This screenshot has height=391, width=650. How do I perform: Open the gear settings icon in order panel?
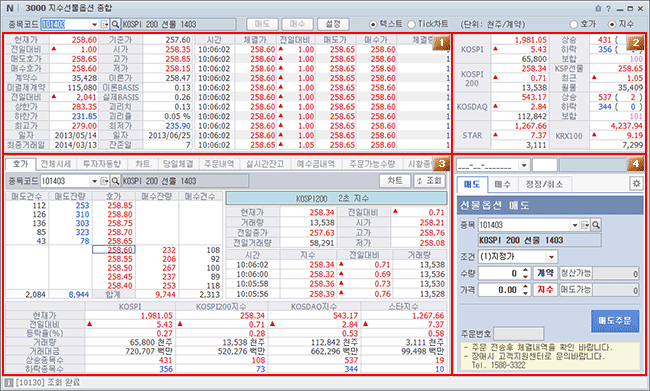click(636, 183)
